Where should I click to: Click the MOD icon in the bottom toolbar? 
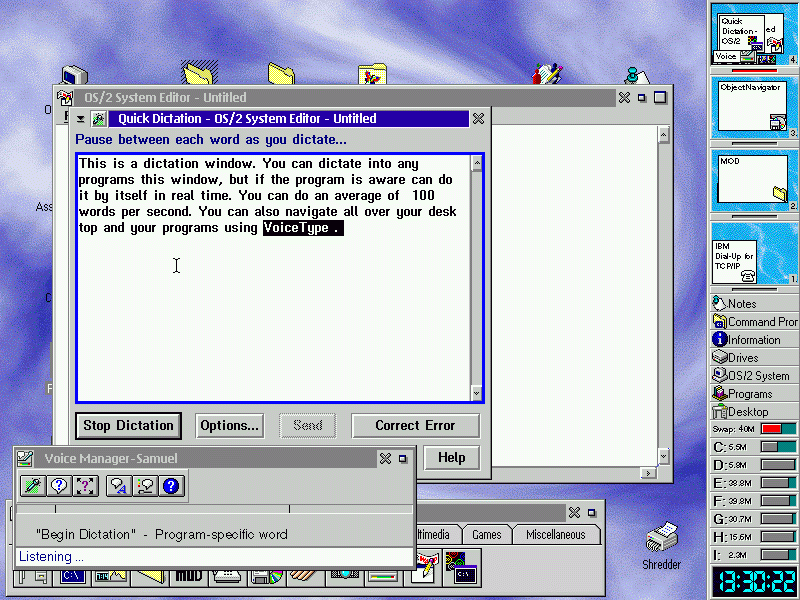[x=189, y=576]
